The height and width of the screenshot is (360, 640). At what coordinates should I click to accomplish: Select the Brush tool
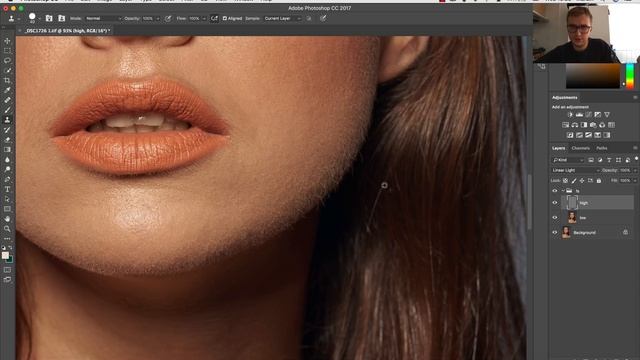click(x=7, y=110)
